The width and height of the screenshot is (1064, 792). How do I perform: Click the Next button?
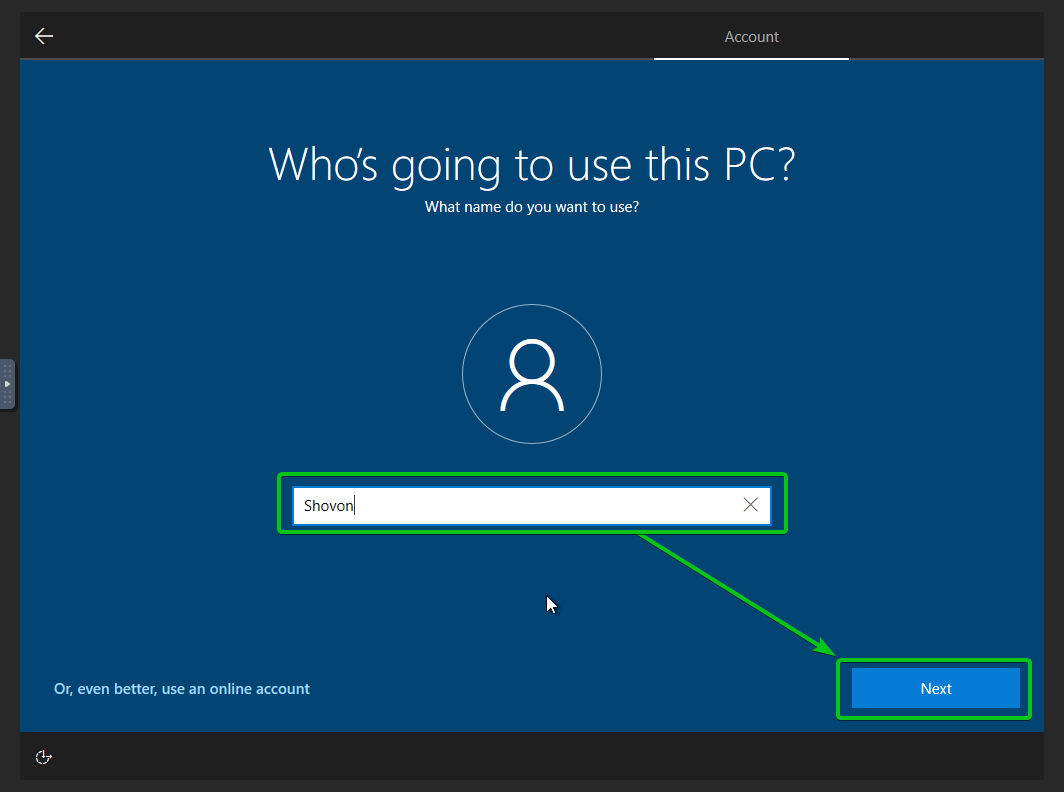coord(936,688)
